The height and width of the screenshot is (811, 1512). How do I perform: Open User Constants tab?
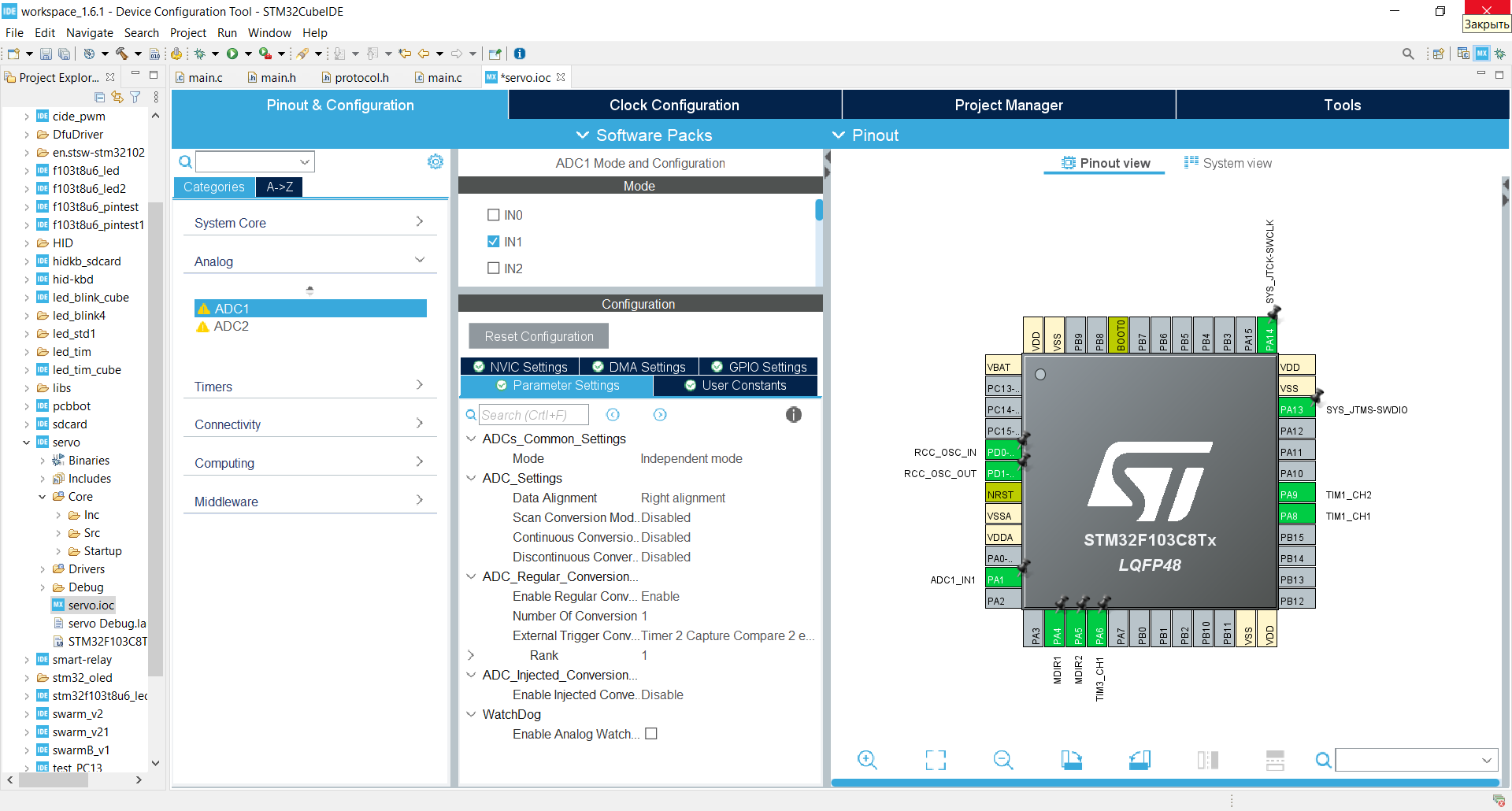click(736, 386)
